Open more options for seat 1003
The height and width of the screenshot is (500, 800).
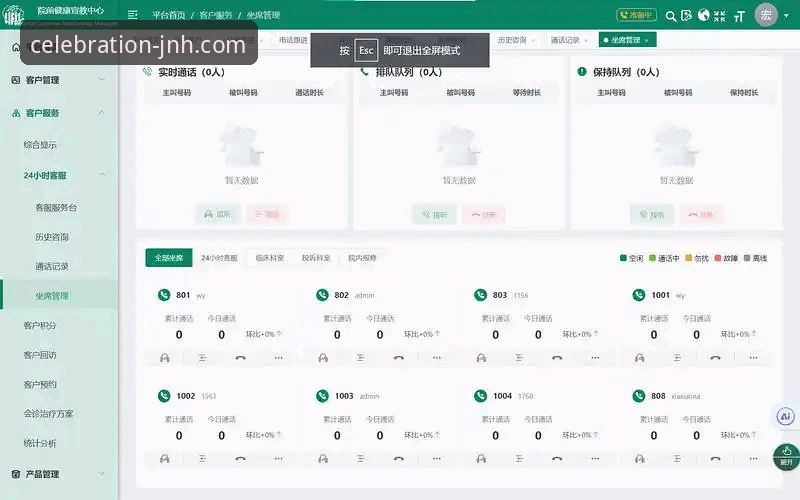pyautogui.click(x=437, y=459)
